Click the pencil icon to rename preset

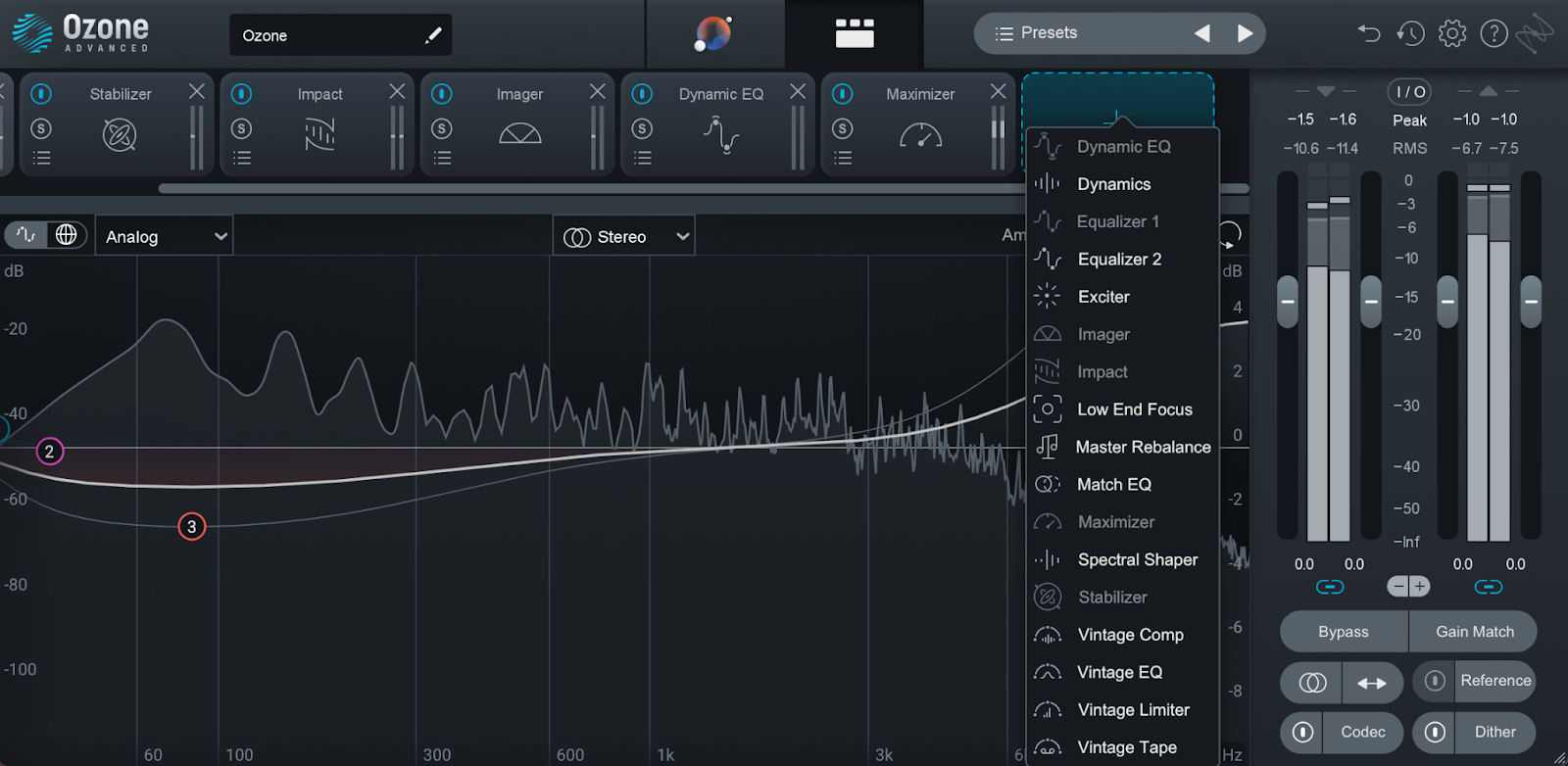(x=433, y=35)
